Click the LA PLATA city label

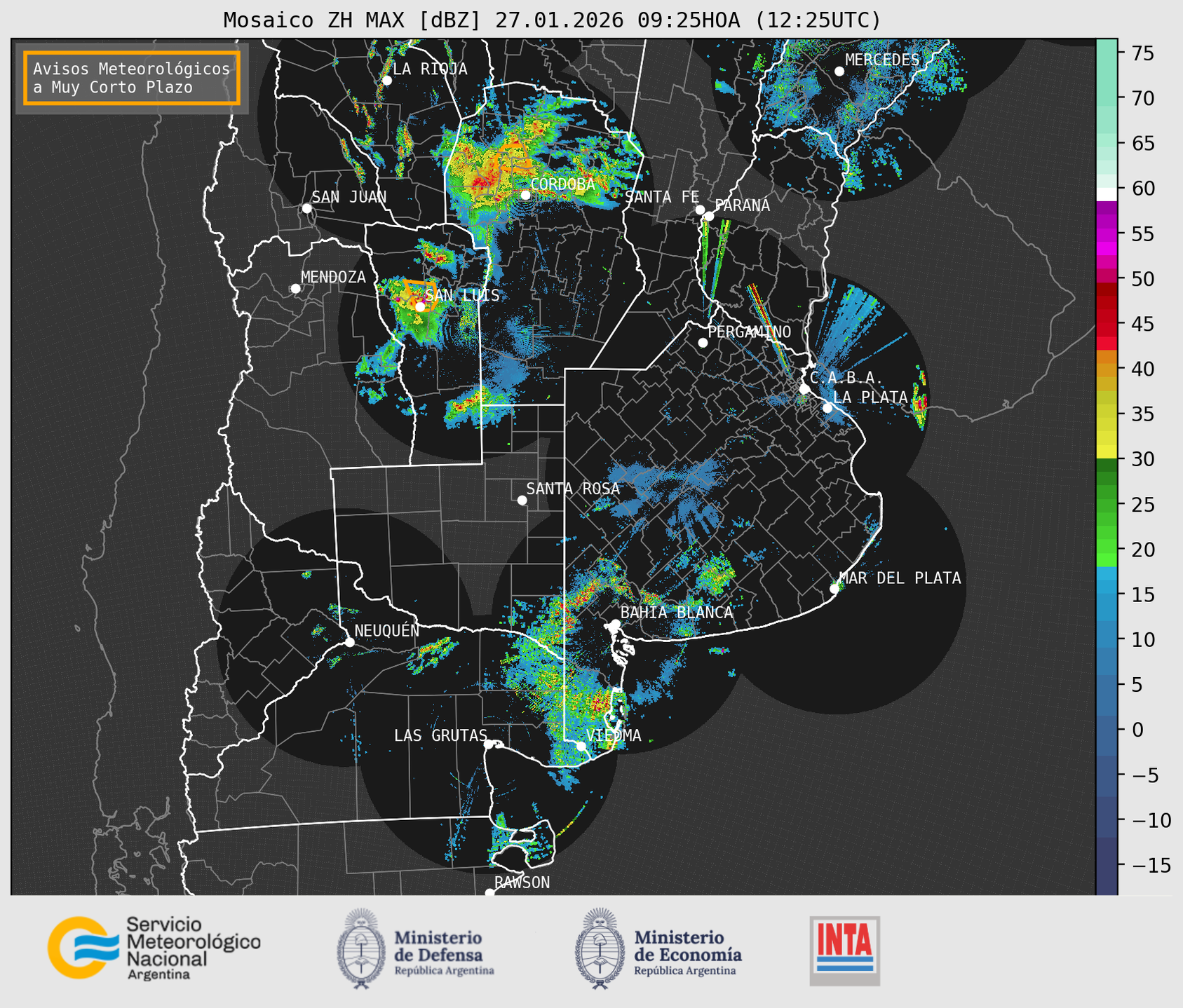(x=870, y=397)
